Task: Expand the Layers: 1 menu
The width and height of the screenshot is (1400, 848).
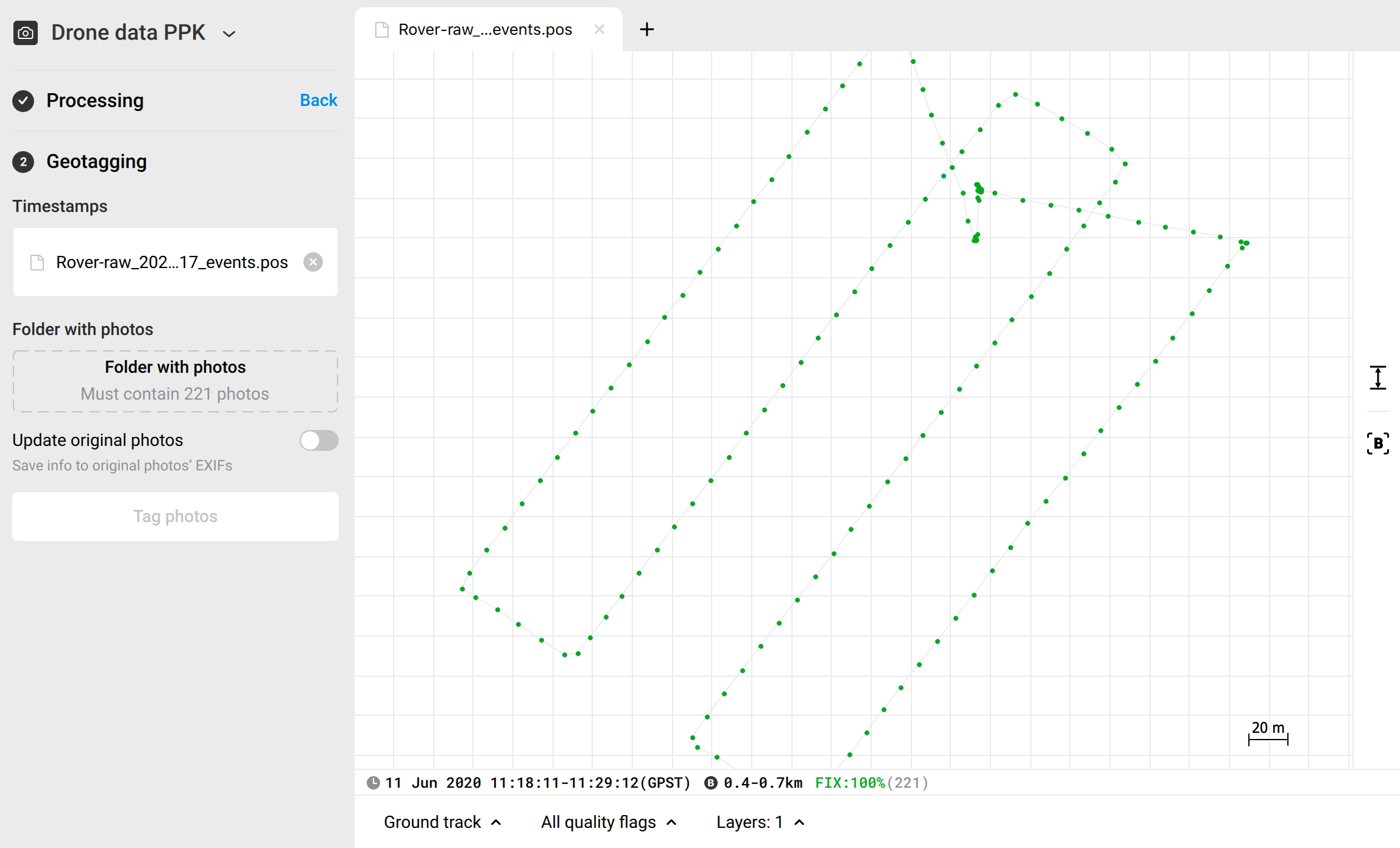Action: tap(760, 822)
